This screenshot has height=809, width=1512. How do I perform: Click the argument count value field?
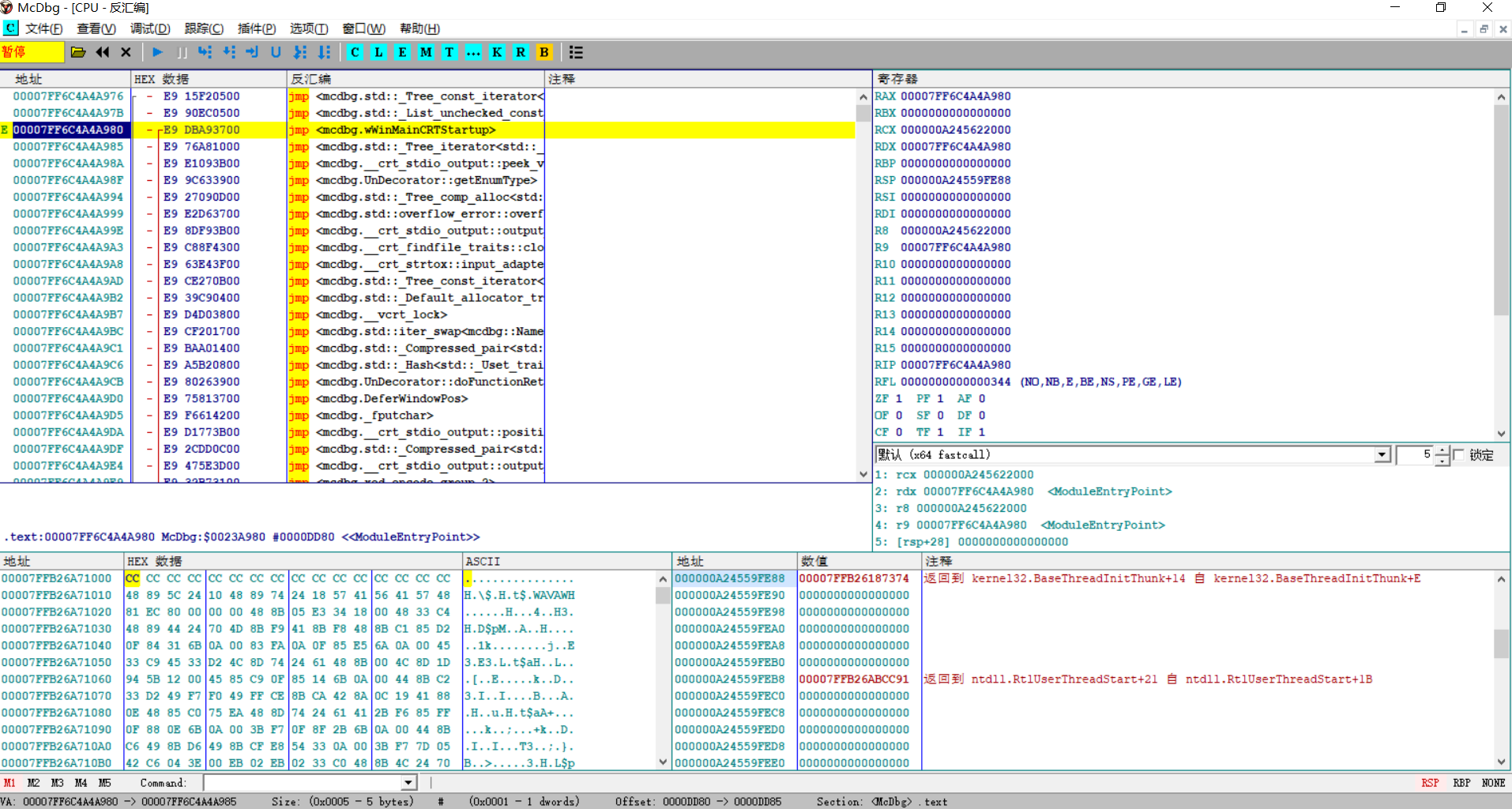coord(1416,455)
